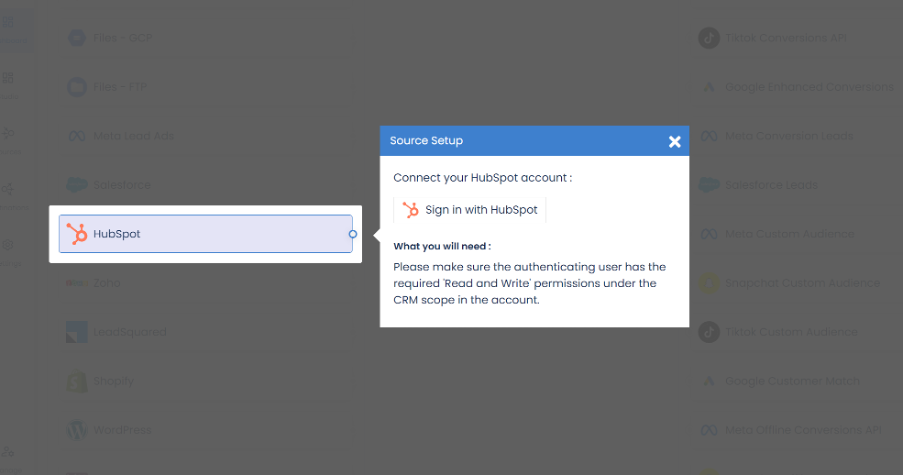The image size is (904, 476).
Task: Select the Files - GCP source
Action: 206,38
